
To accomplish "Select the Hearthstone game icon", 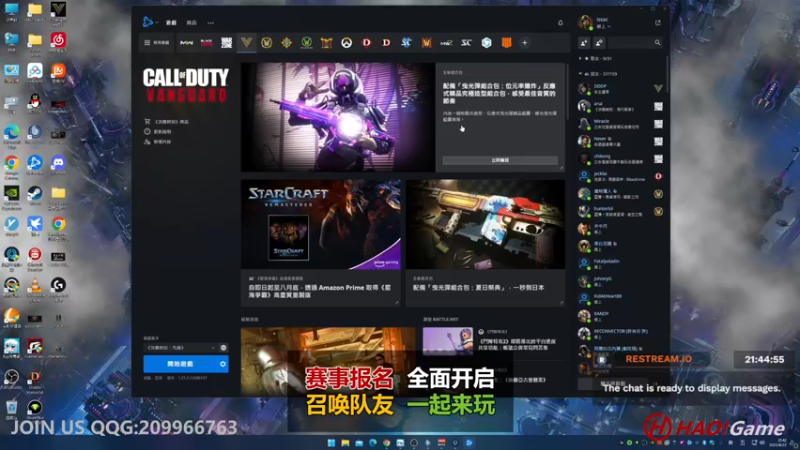I will [x=286, y=43].
